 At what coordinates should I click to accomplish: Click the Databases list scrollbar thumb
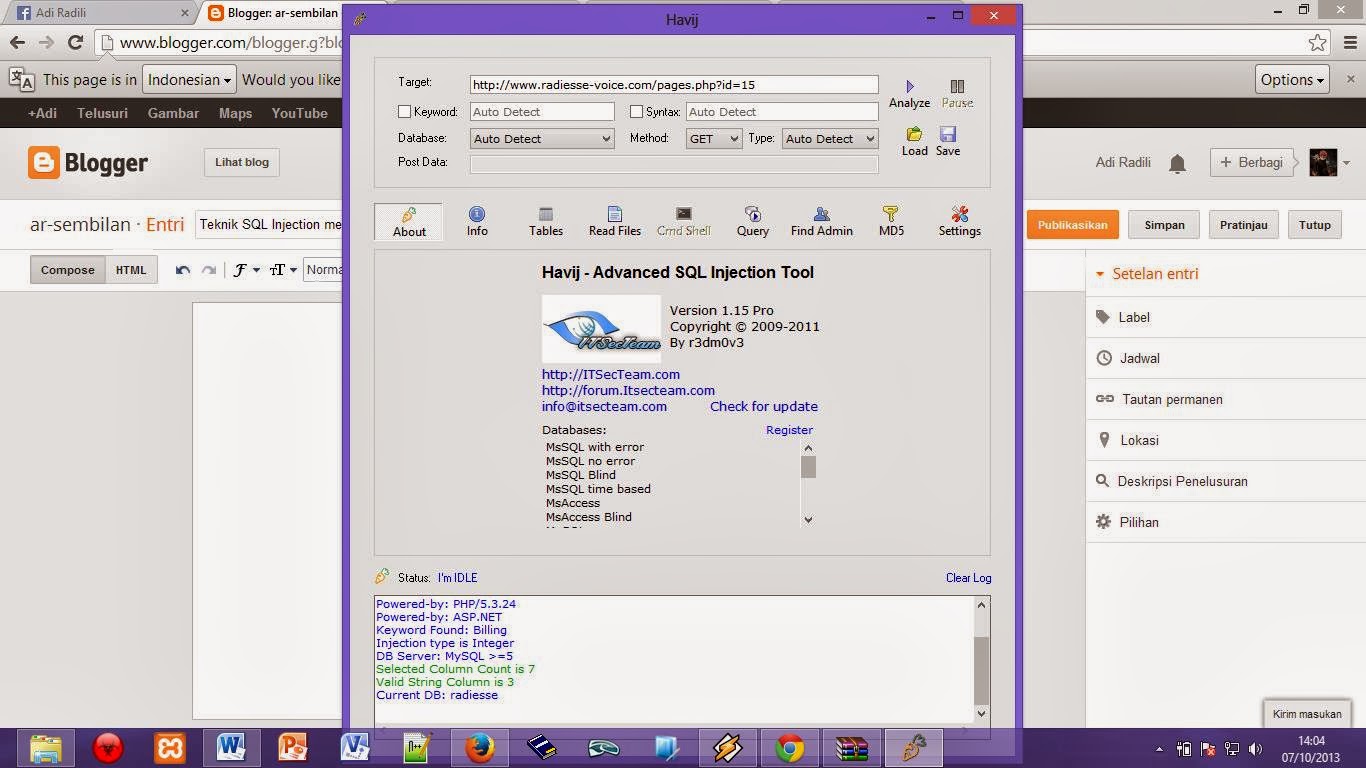808,467
